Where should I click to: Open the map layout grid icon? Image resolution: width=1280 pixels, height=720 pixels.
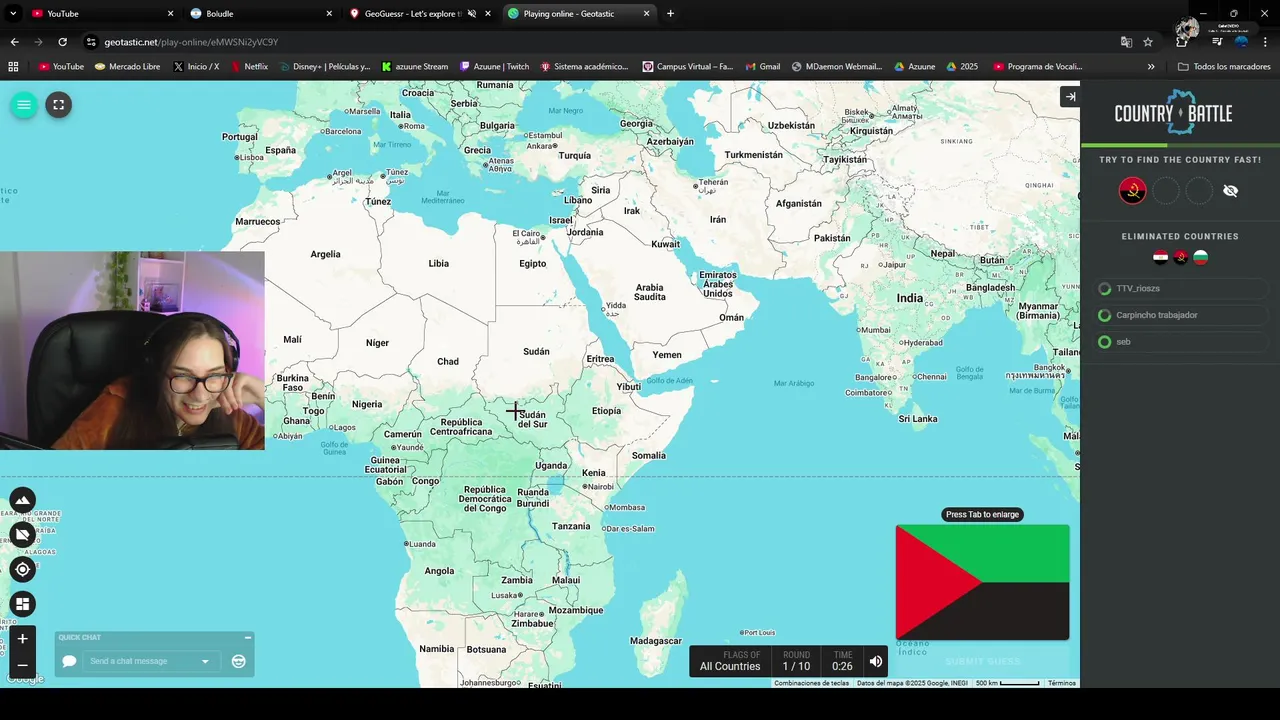[22, 604]
